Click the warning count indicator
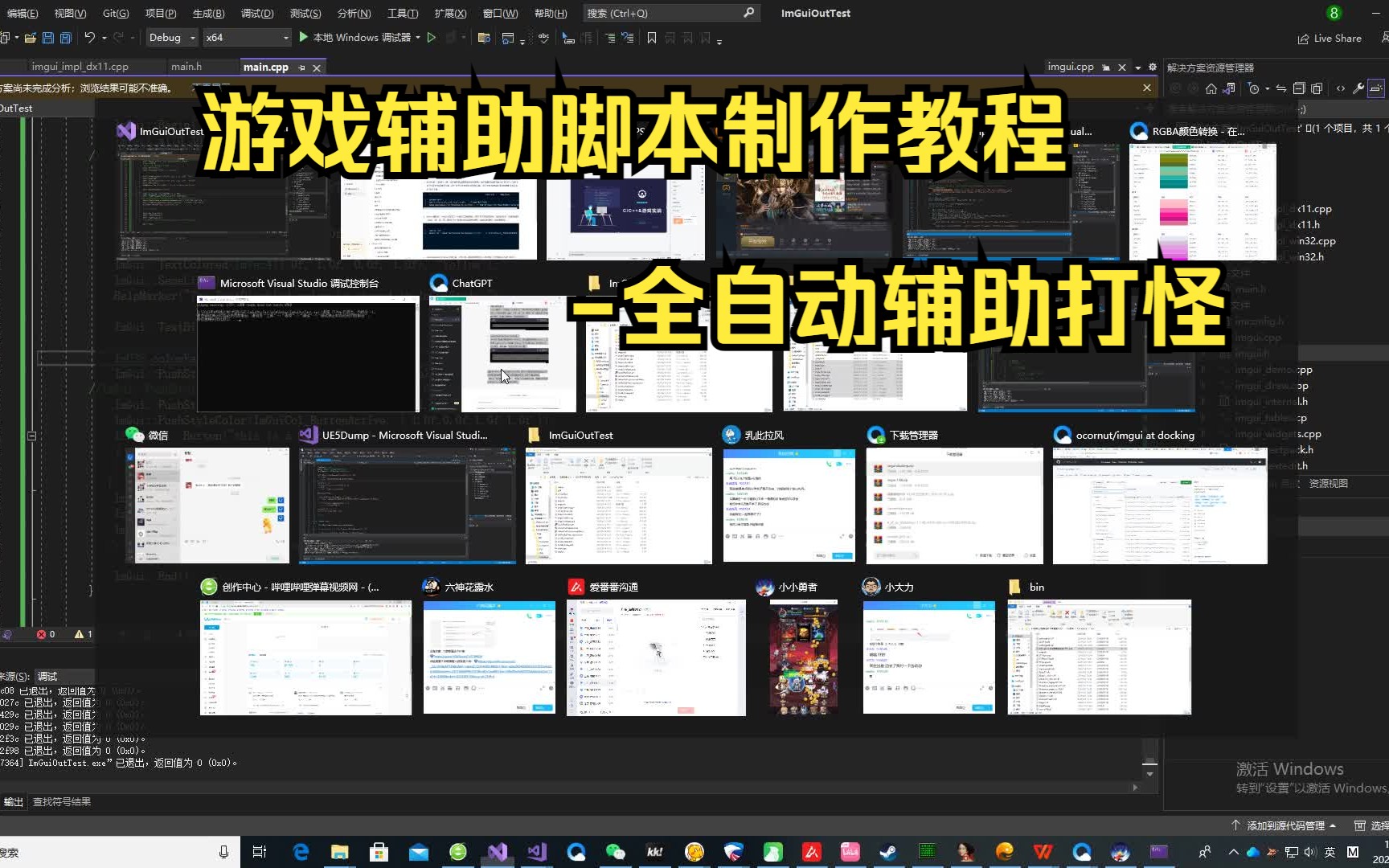 click(x=84, y=634)
